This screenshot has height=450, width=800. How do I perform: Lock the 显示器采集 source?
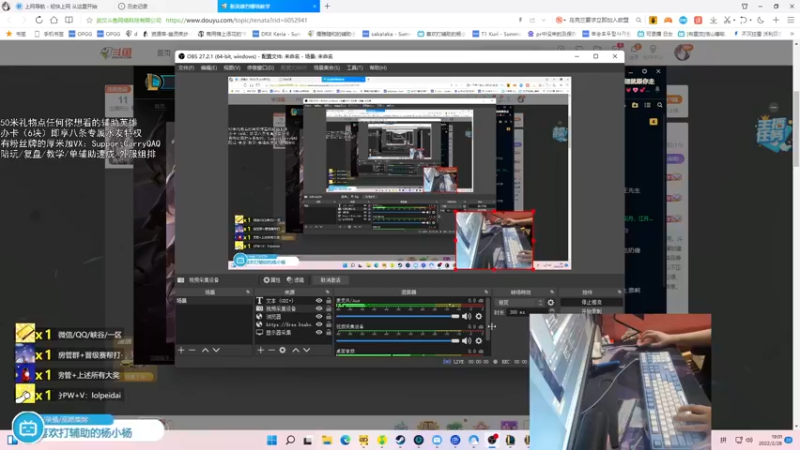pos(329,332)
